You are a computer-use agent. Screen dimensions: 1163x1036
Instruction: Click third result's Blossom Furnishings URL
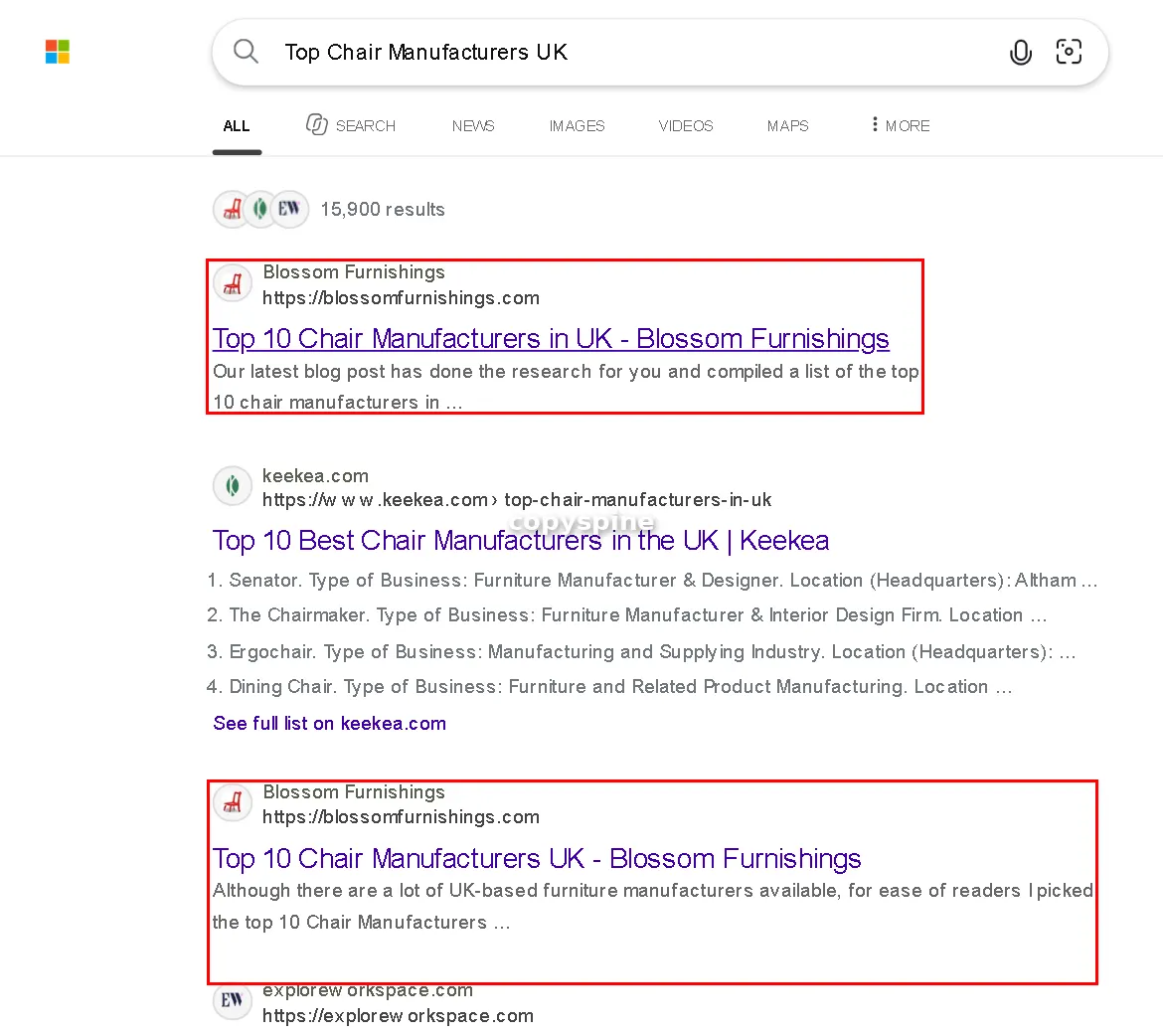(402, 817)
